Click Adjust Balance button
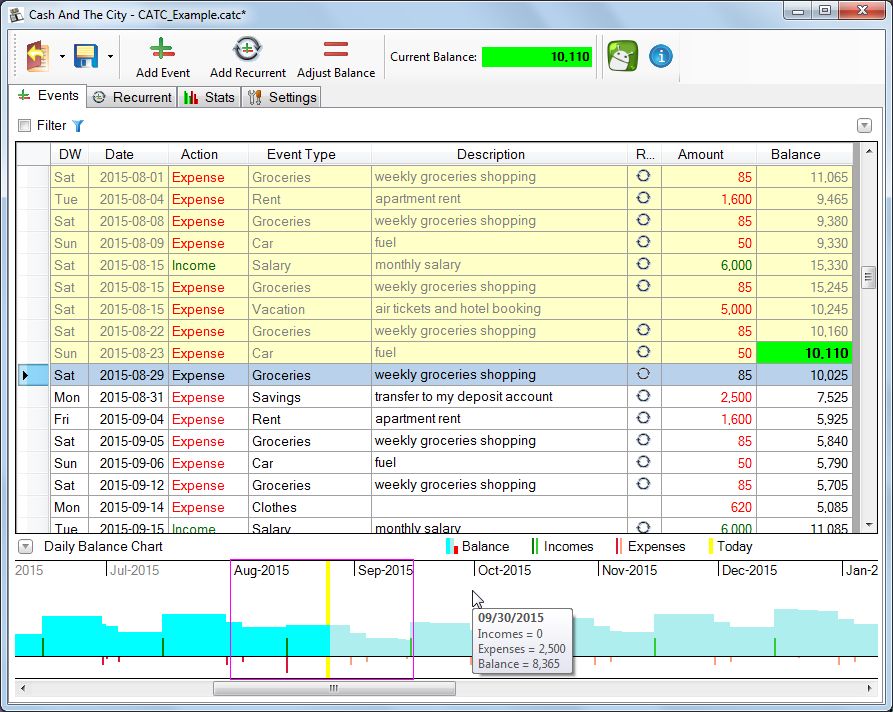893x712 pixels. tap(336, 58)
